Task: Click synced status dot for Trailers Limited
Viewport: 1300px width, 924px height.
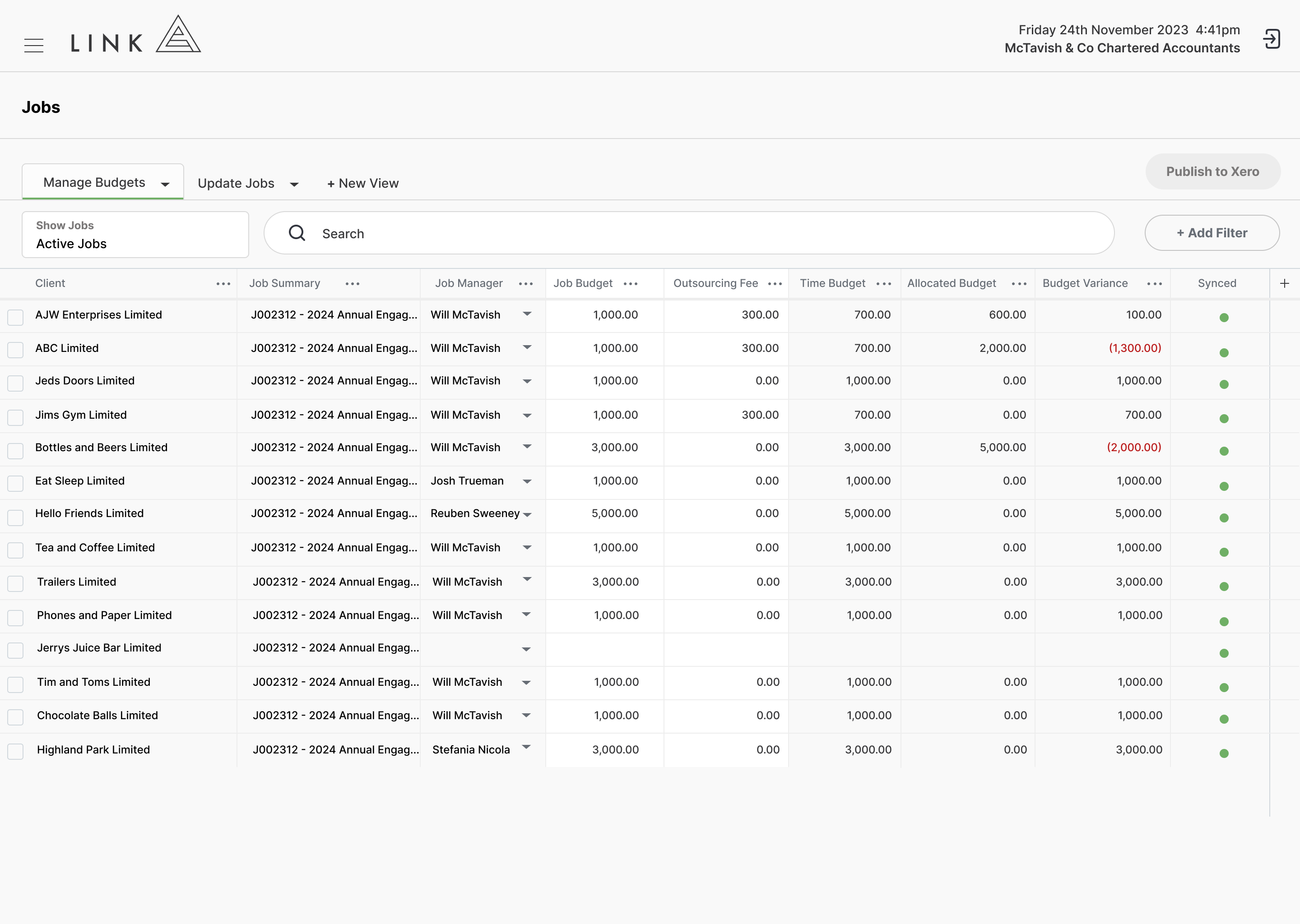Action: click(x=1224, y=587)
